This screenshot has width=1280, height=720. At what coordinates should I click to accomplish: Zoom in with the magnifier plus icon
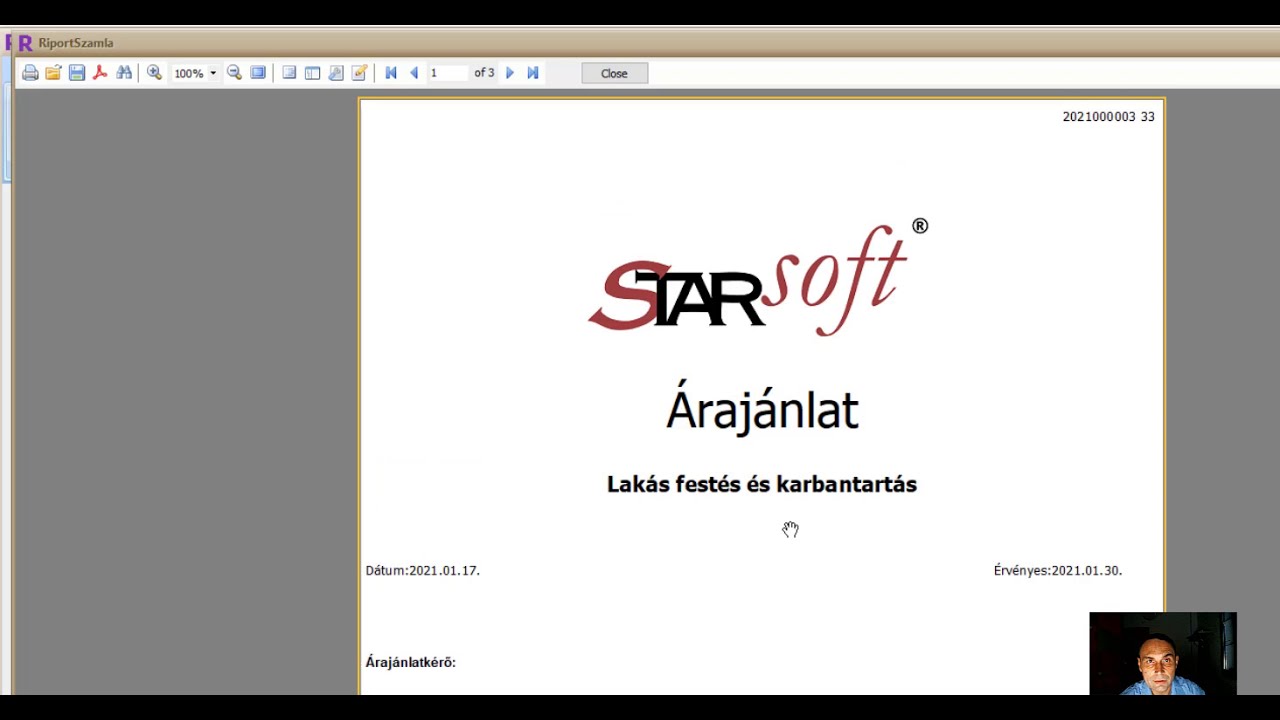click(x=154, y=73)
